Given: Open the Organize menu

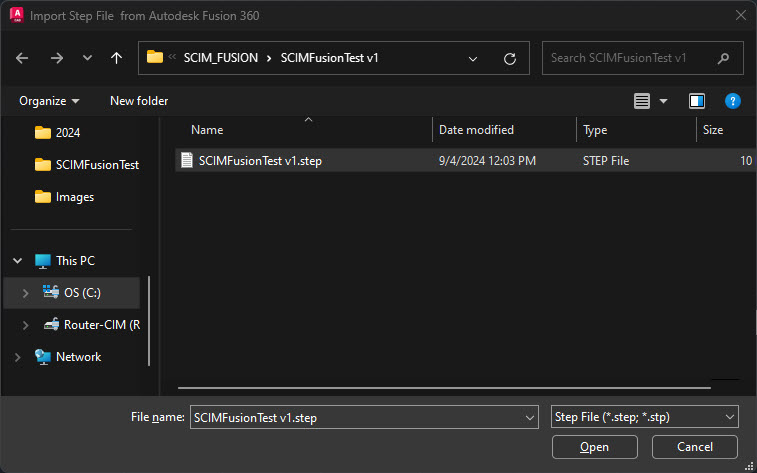Looking at the screenshot, I should pyautogui.click(x=49, y=101).
